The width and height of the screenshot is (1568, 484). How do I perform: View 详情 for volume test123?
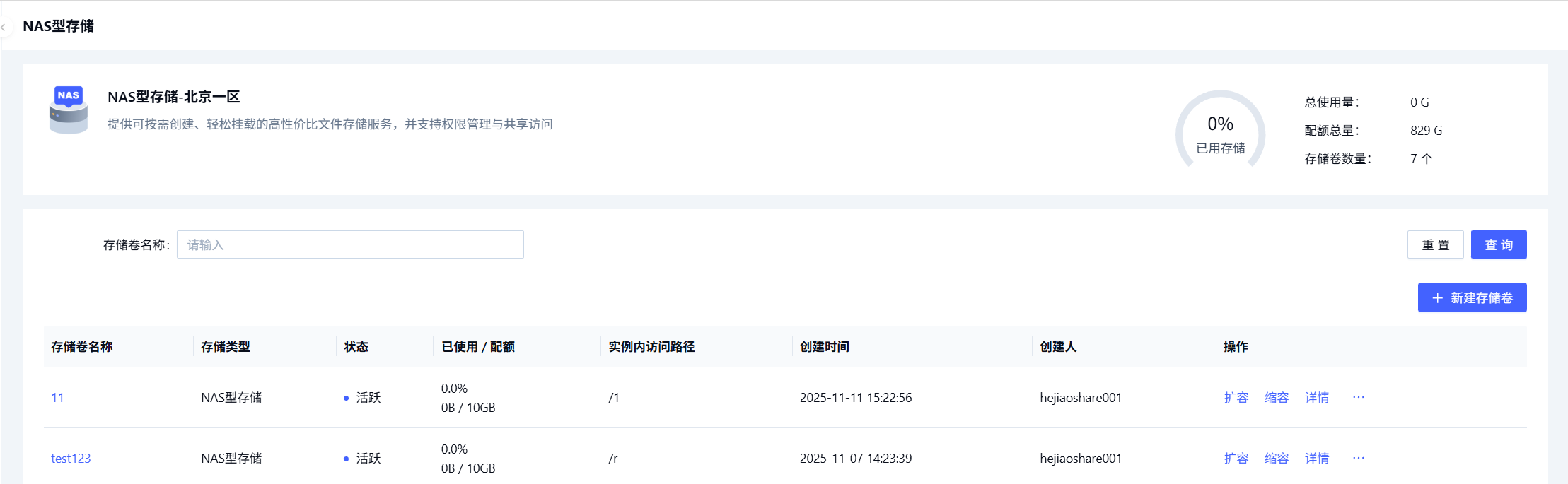click(x=1317, y=459)
